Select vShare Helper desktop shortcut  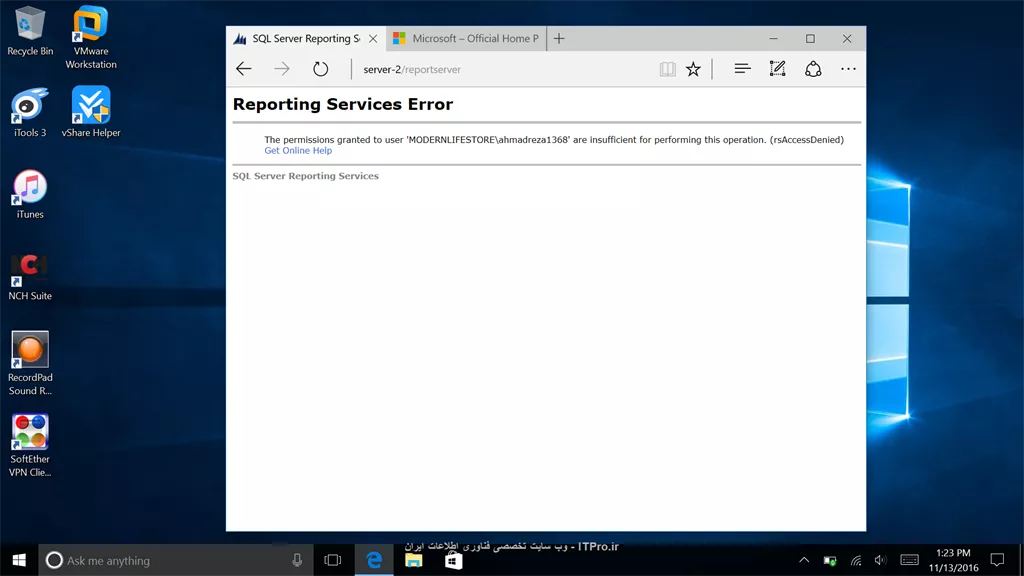point(91,112)
